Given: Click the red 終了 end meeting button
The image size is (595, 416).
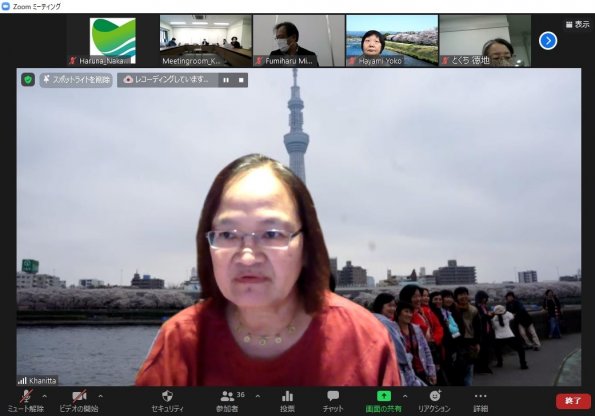Looking at the screenshot, I should pos(573,401).
